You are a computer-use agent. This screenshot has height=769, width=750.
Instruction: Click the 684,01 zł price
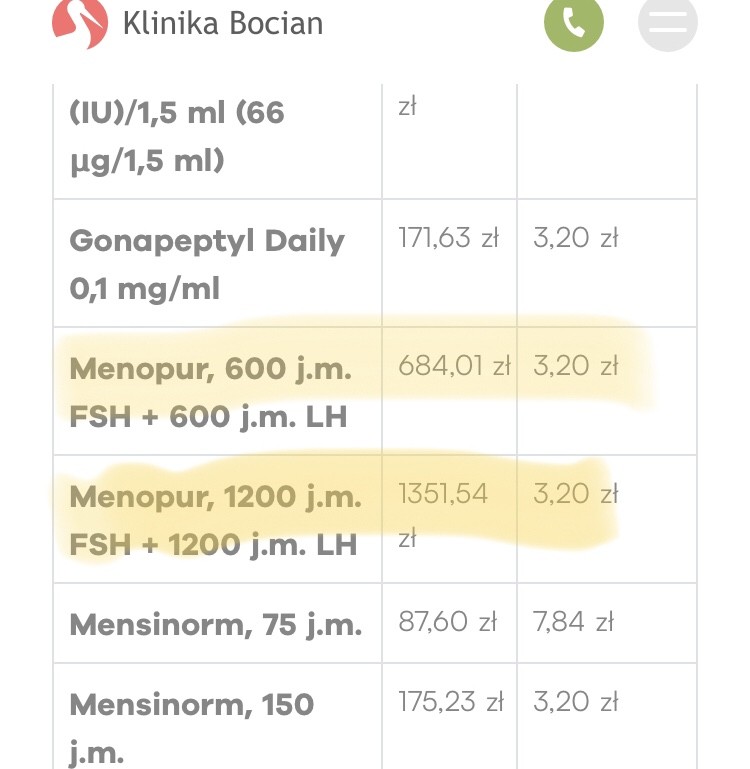(x=454, y=366)
